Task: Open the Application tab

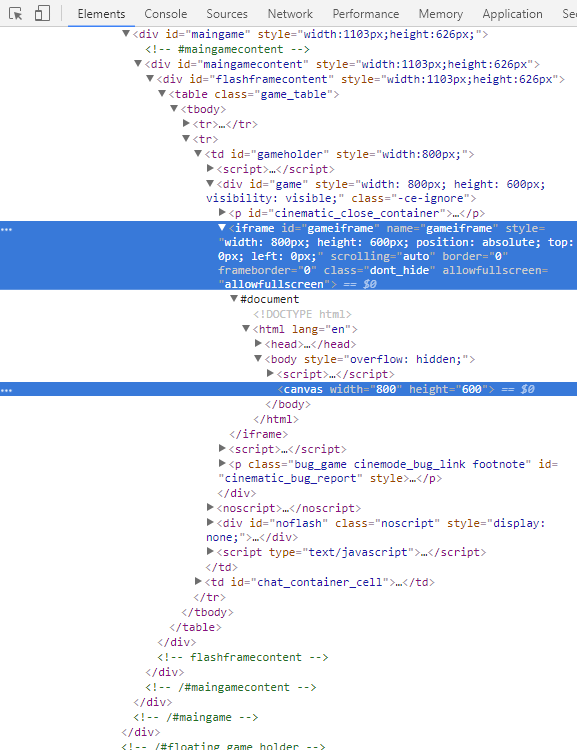Action: (512, 14)
